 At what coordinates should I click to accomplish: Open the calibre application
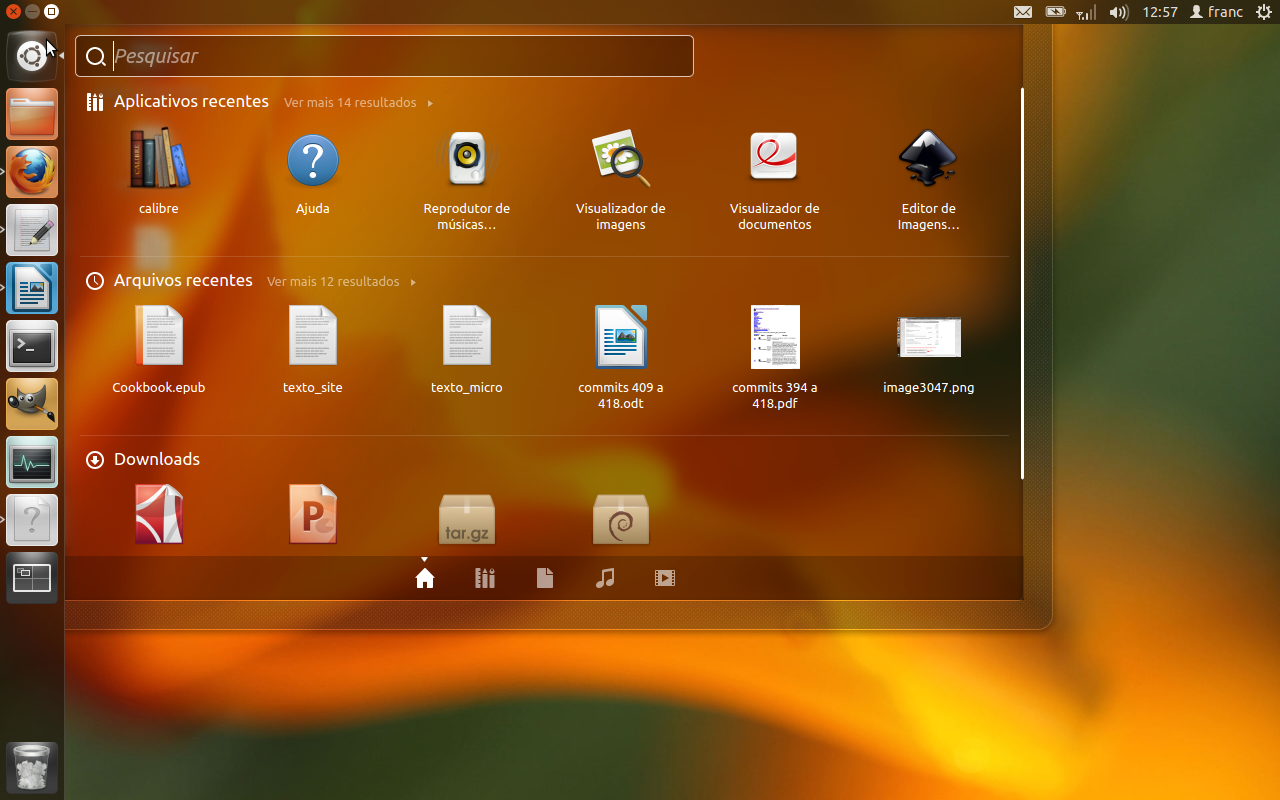pos(158,160)
